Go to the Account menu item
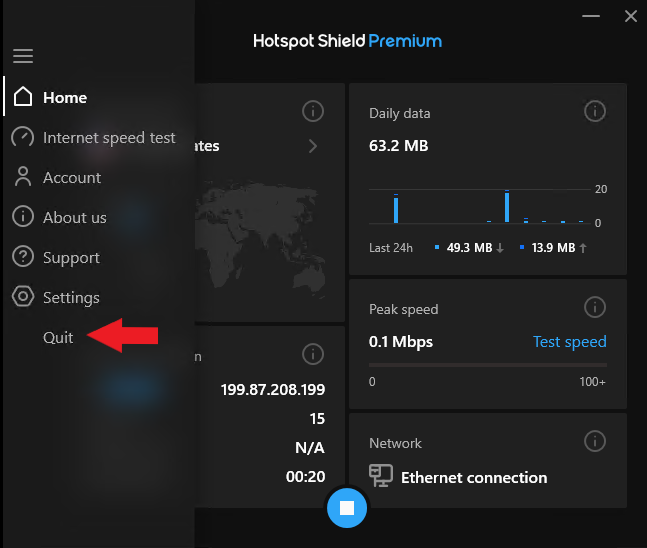 (72, 178)
